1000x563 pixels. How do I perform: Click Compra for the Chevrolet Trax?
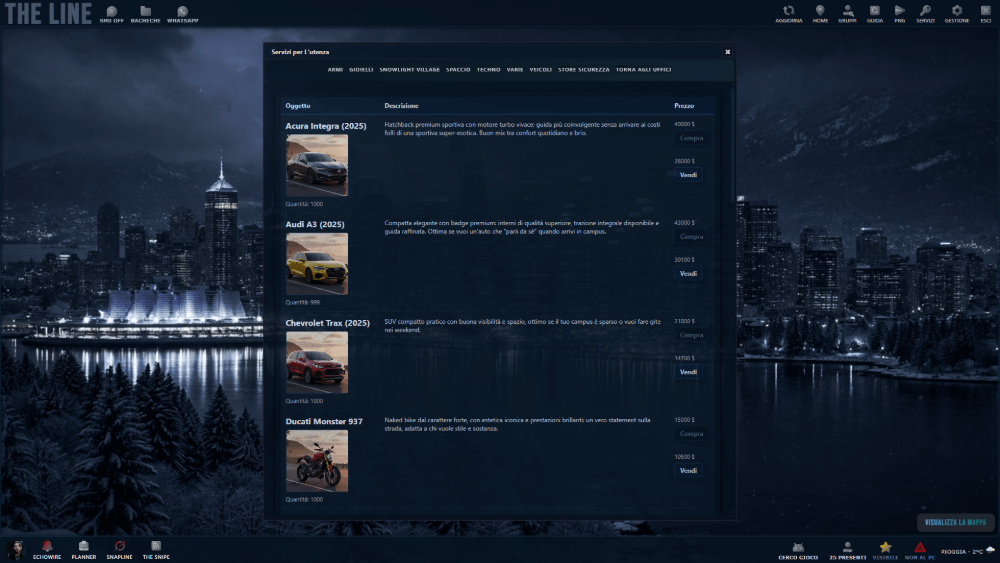[x=691, y=335]
